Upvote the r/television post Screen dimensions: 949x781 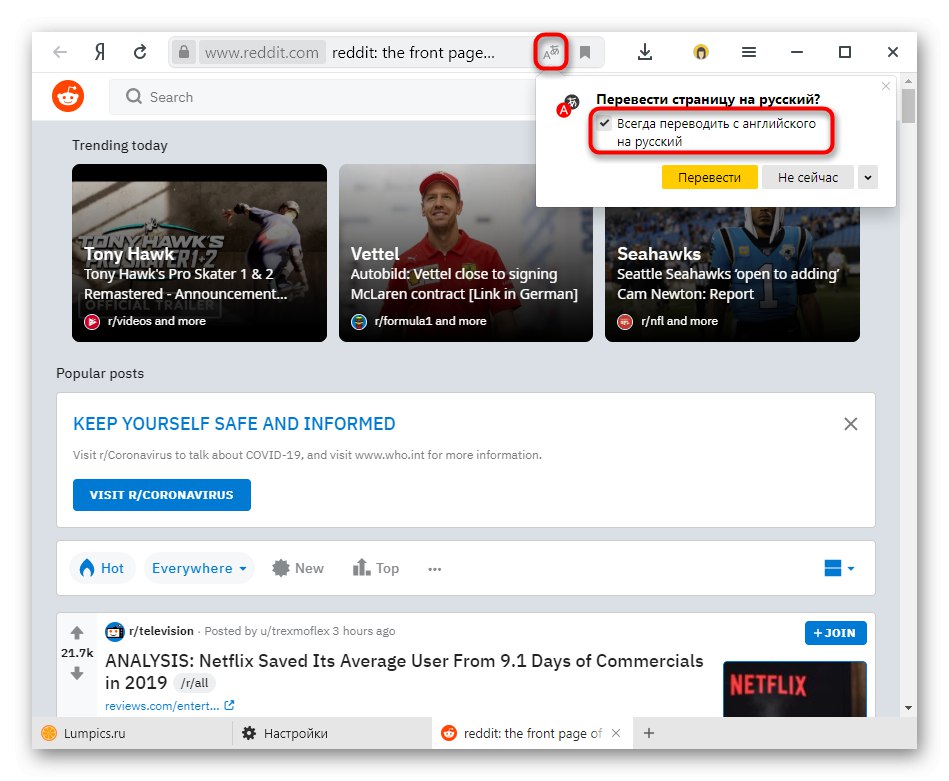(x=77, y=632)
